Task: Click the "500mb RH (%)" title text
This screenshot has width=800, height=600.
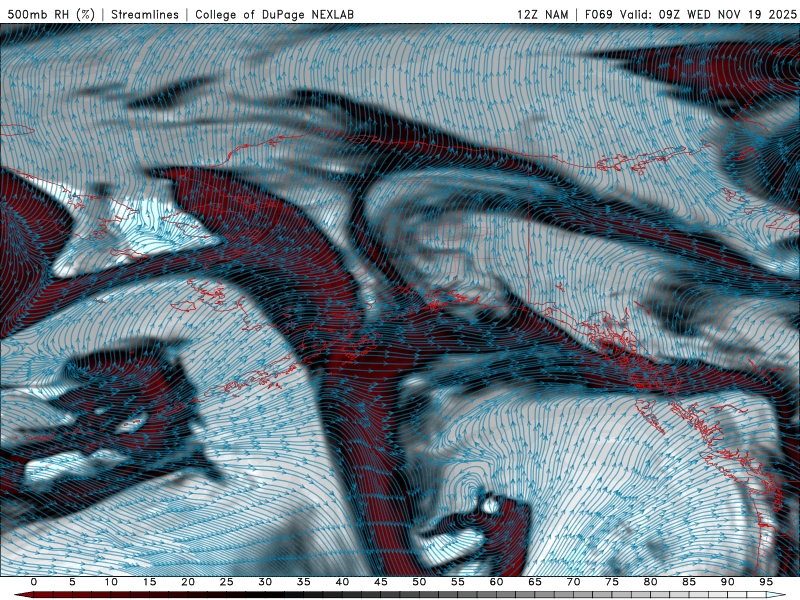Action: [51, 14]
